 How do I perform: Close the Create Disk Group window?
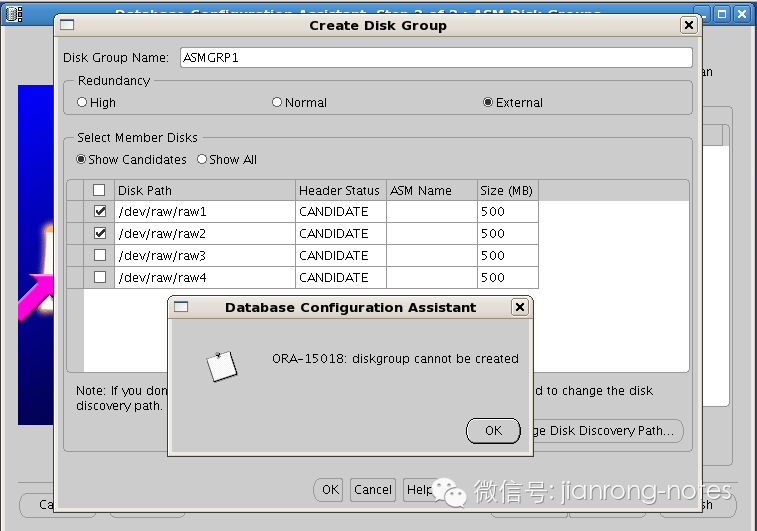(x=689, y=25)
